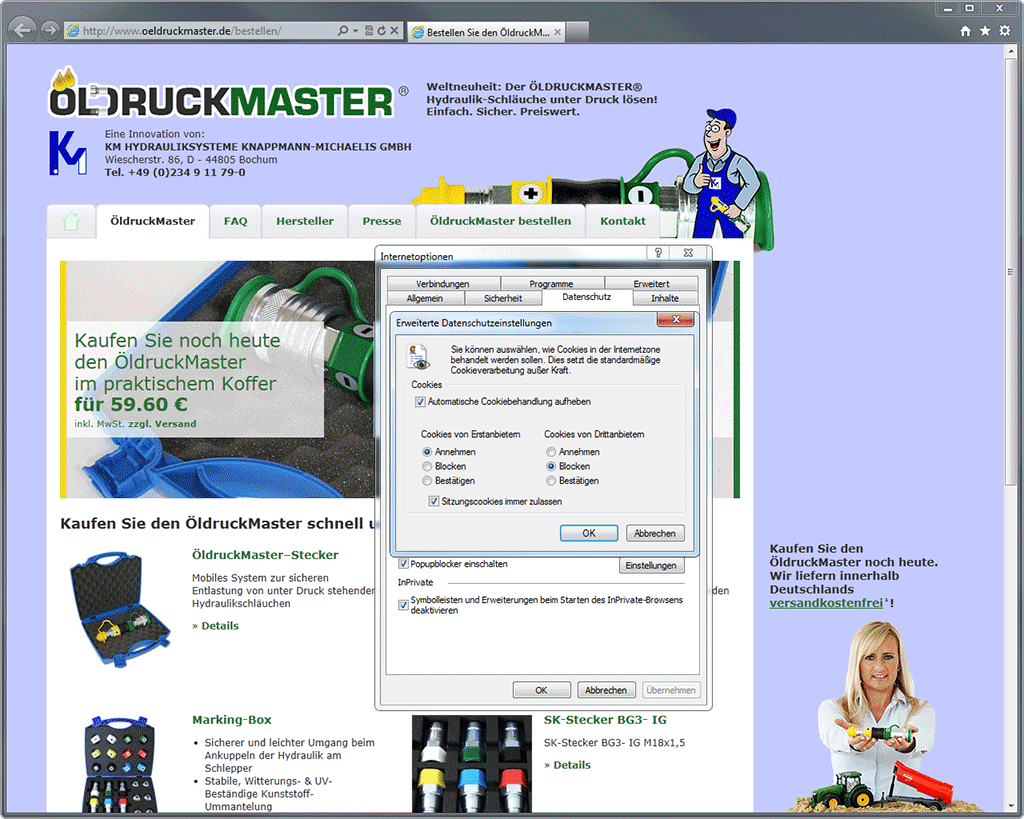The width and height of the screenshot is (1024, 819).
Task: Open the ÖldruckMaster site tab
Action: click(153, 221)
